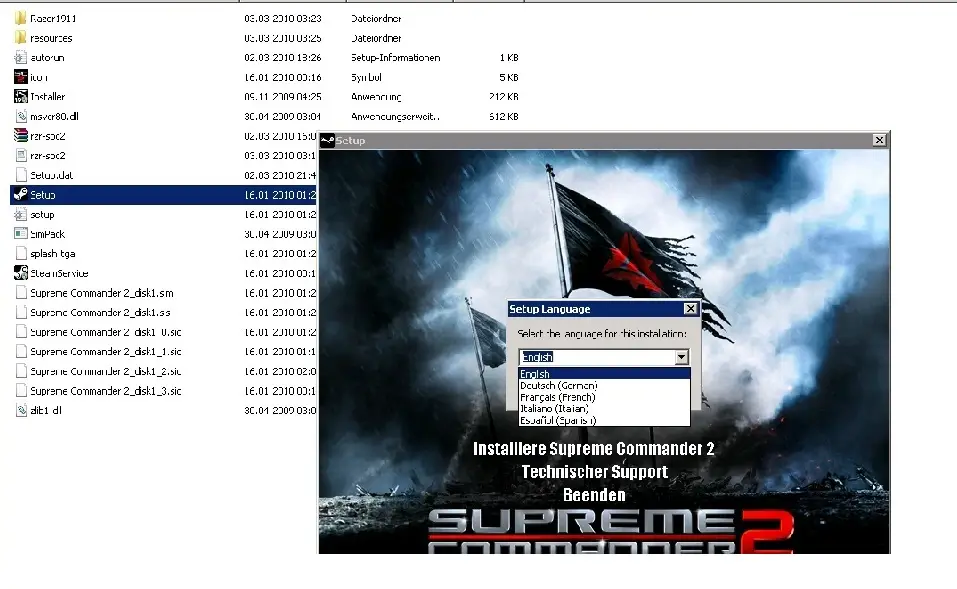Click the 1 KB size of autorun
The image size is (957, 589).
[x=509, y=57]
